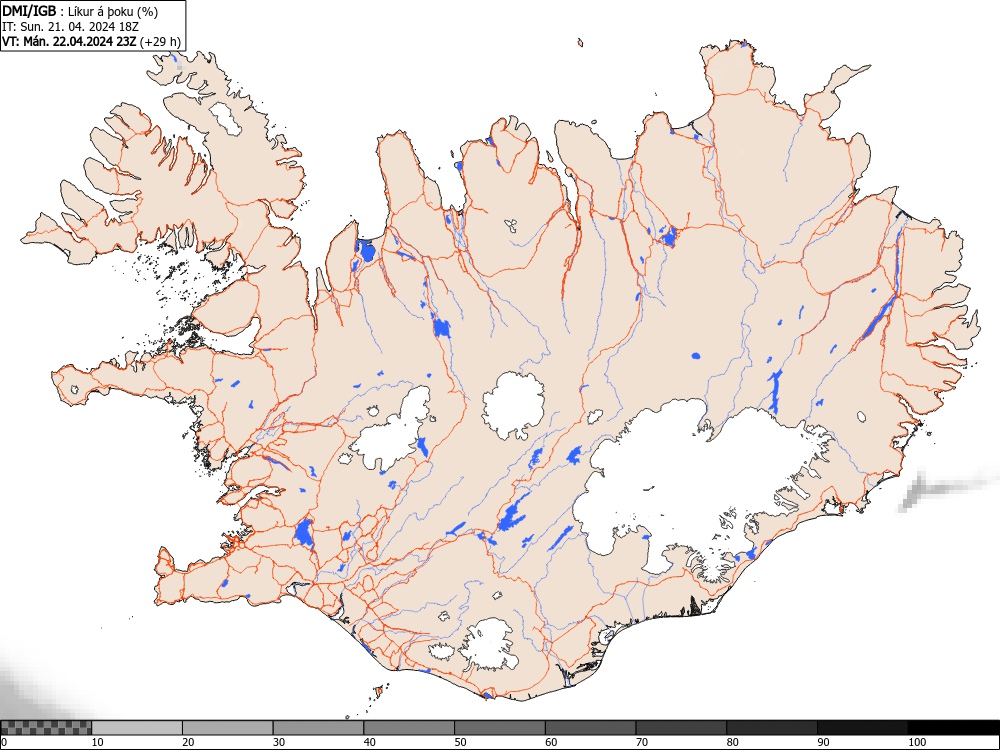Click the '90' scale label
This screenshot has width=1000, height=750.
(823, 742)
